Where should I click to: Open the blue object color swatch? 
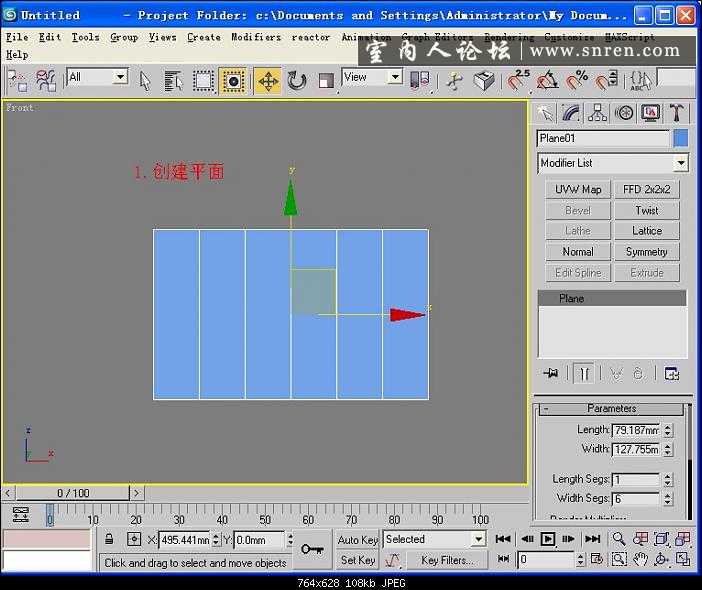click(681, 138)
